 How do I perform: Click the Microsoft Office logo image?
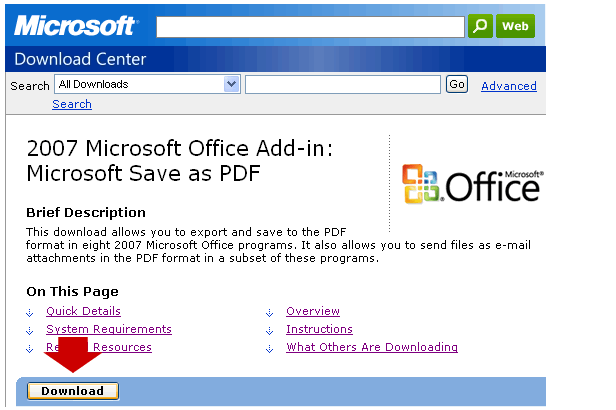coord(472,184)
